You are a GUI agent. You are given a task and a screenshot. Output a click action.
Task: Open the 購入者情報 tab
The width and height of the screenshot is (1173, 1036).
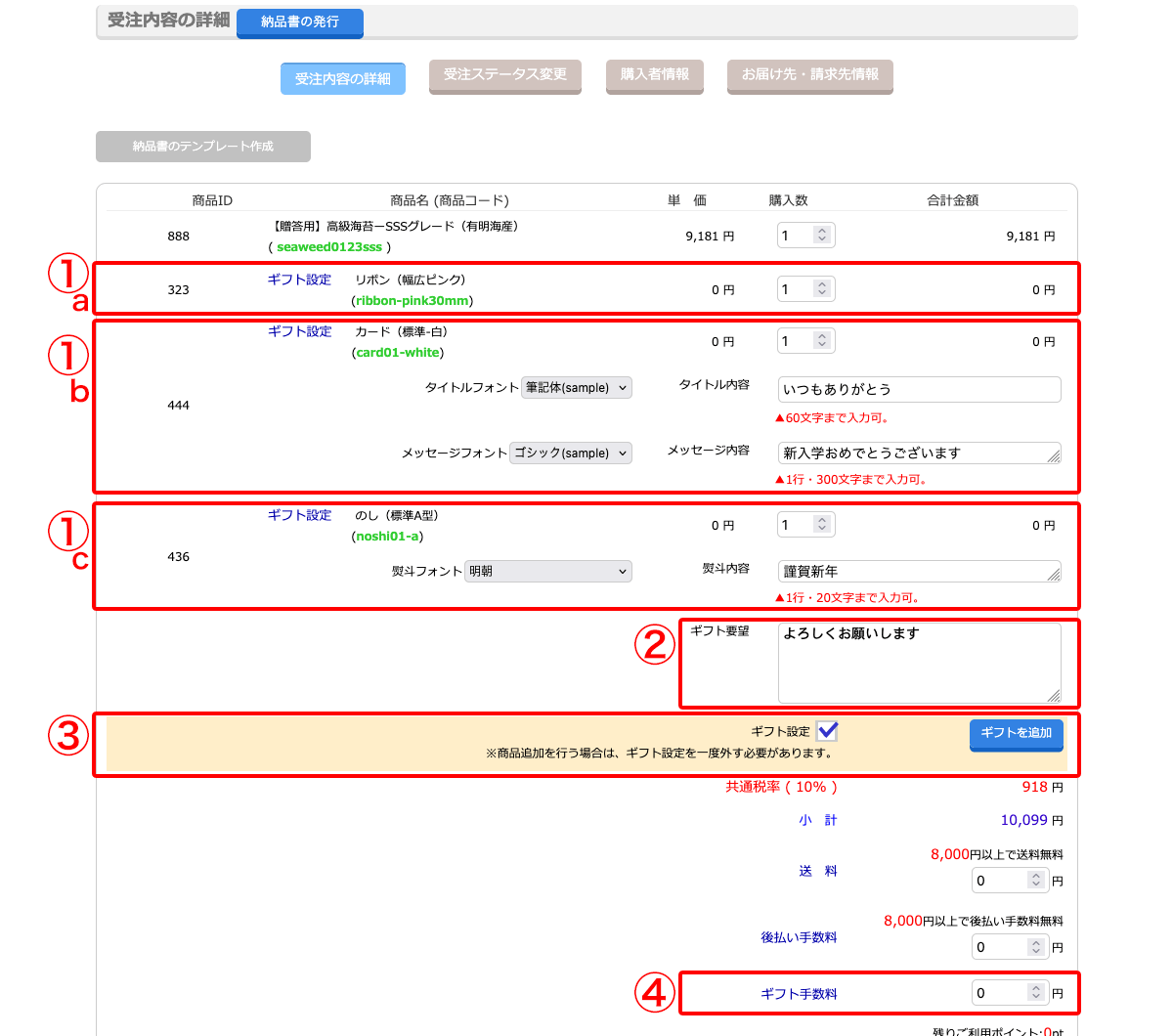pos(654,75)
